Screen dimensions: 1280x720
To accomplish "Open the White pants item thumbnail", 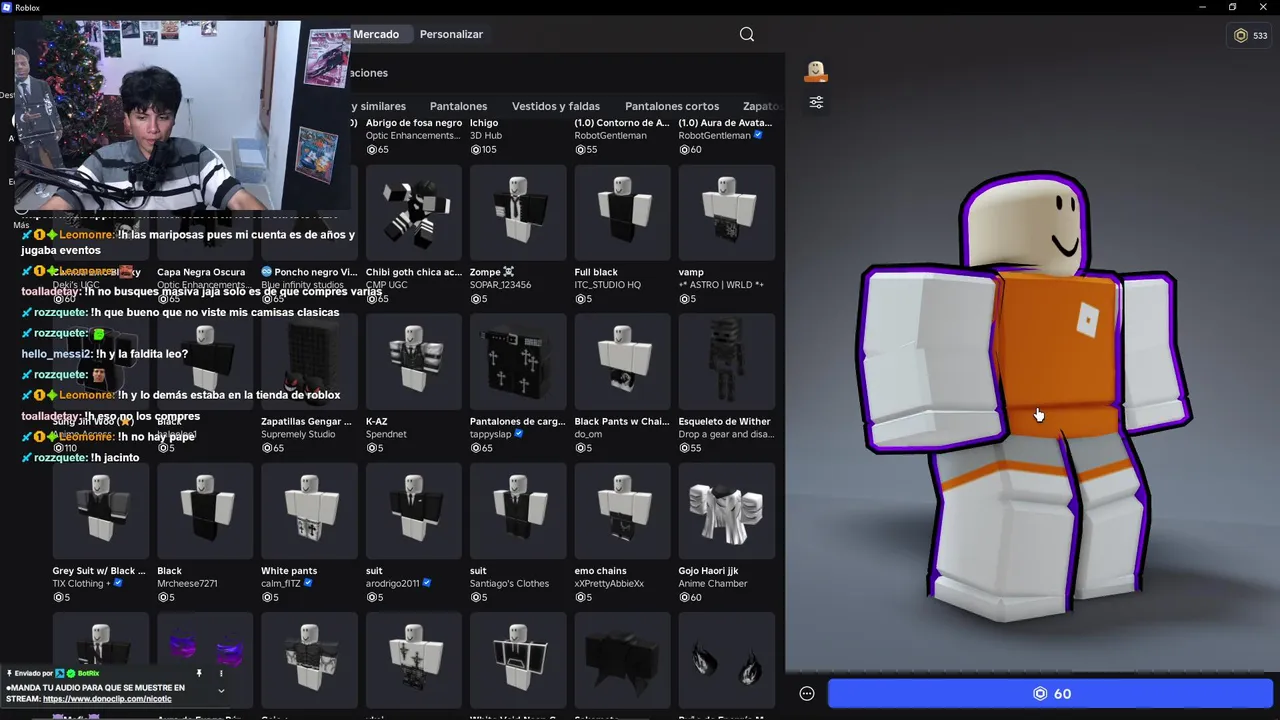I will [x=310, y=511].
